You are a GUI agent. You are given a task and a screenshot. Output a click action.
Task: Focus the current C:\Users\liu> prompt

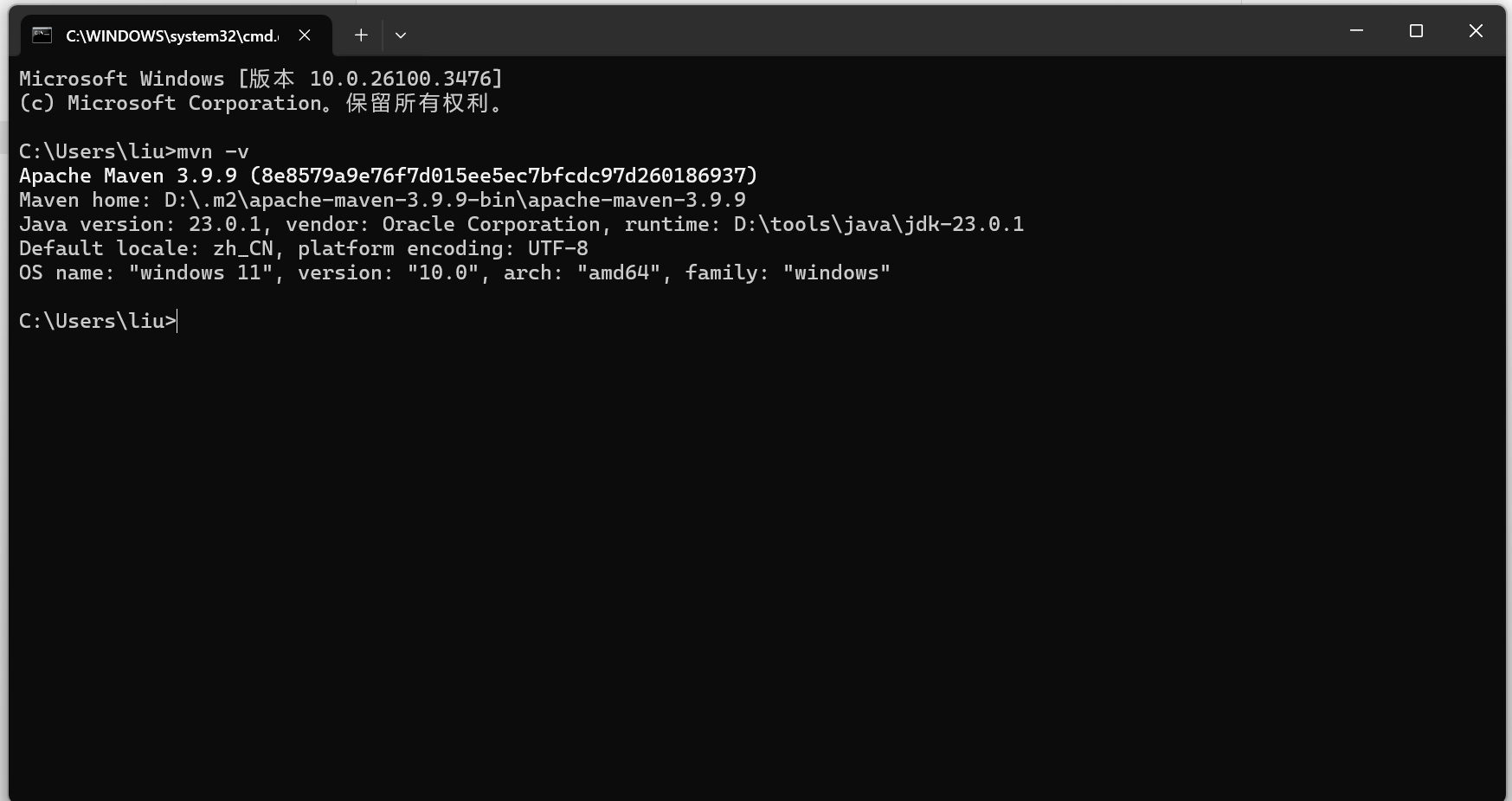pyautogui.click(x=98, y=321)
